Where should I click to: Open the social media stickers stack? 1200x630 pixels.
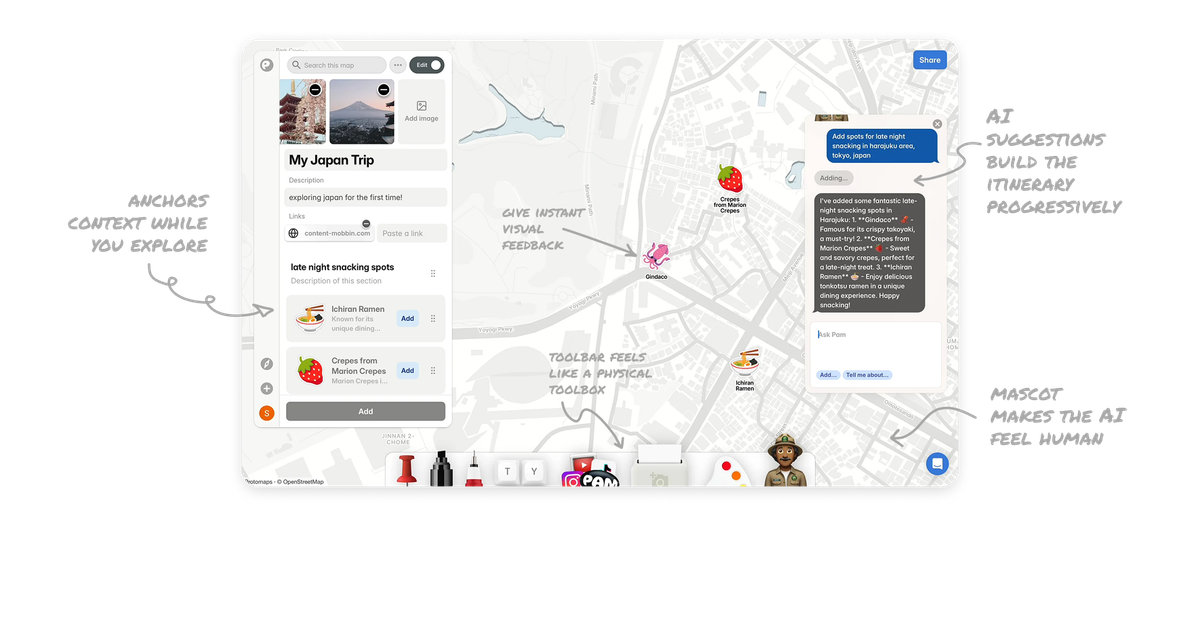pyautogui.click(x=589, y=473)
